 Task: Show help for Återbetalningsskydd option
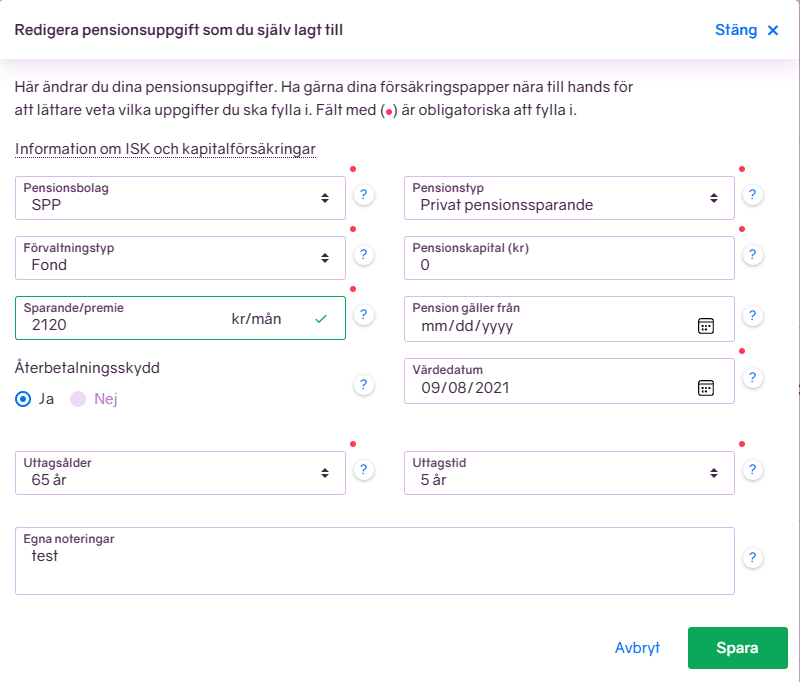coord(364,384)
